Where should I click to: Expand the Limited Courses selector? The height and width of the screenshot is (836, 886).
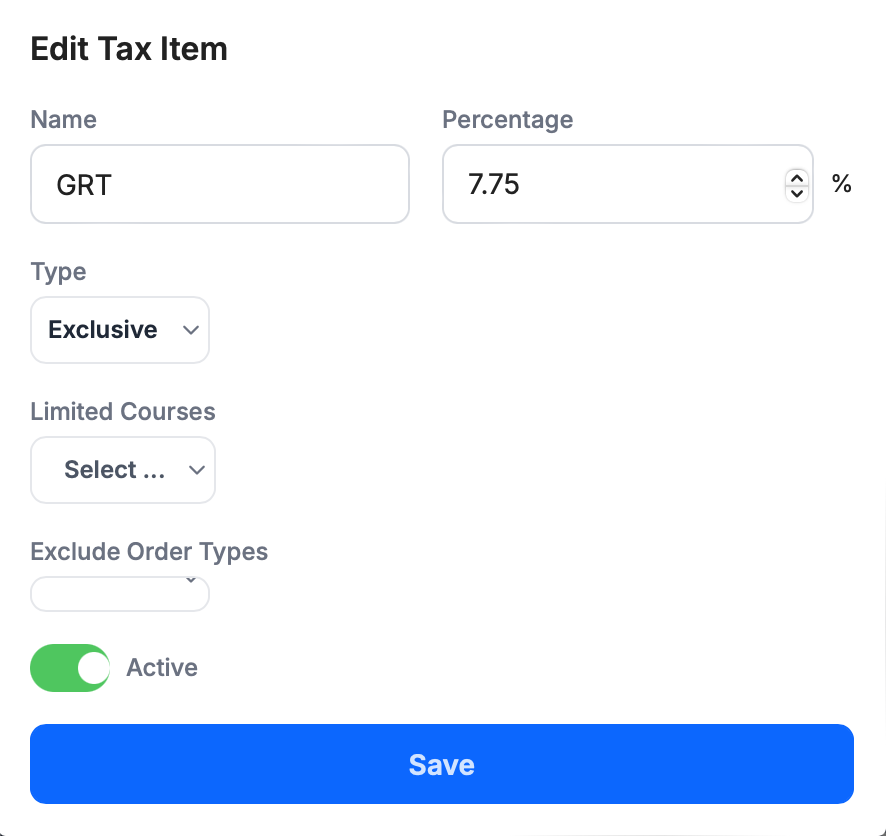coord(123,470)
